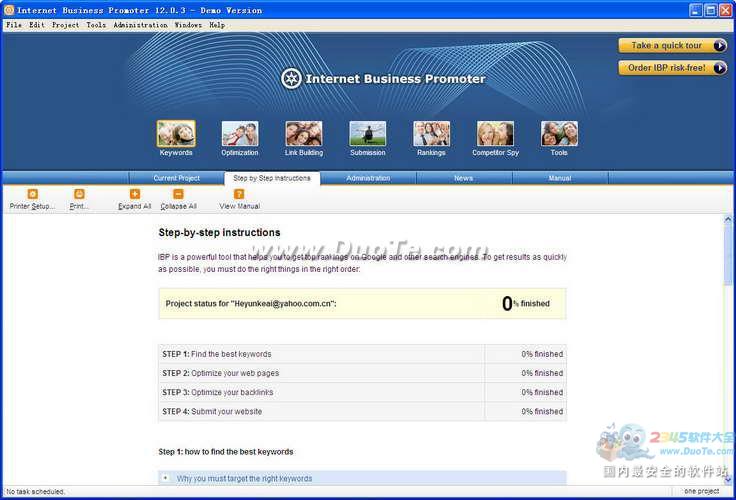
Task: Click '0% finished' in STEP 1 row
Action: click(x=542, y=354)
